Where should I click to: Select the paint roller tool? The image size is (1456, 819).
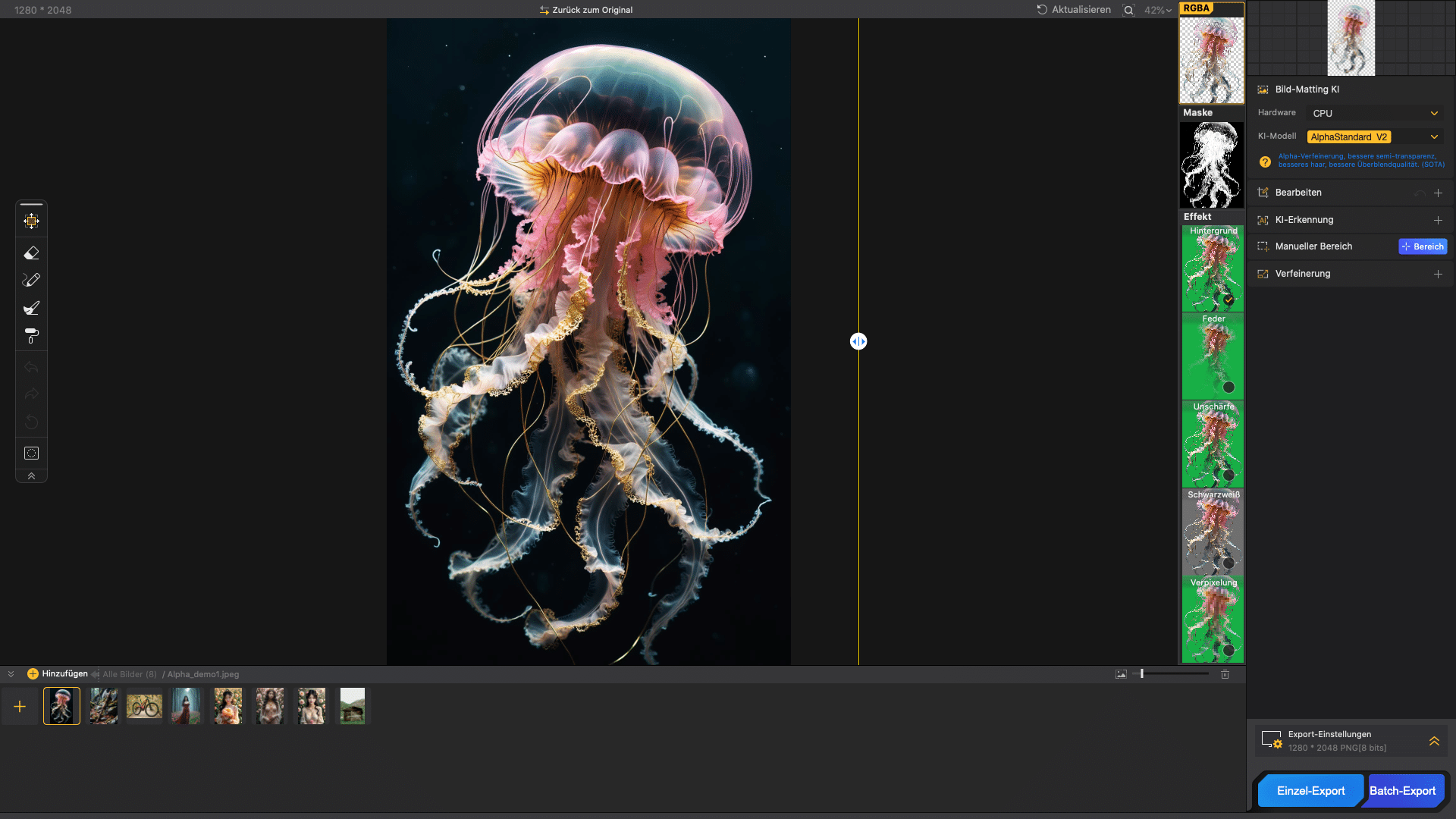(31, 335)
